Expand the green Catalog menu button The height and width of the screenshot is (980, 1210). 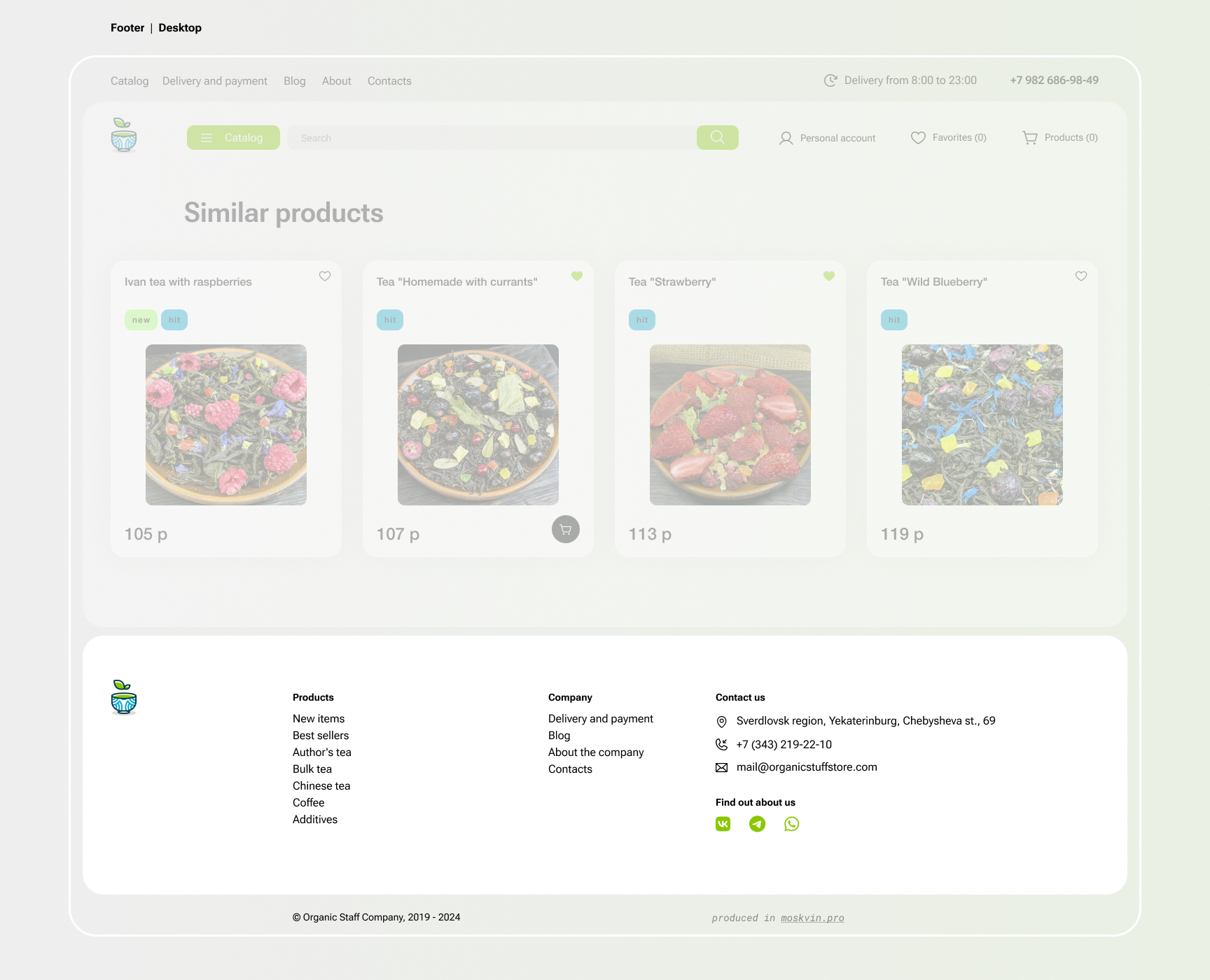[233, 138]
